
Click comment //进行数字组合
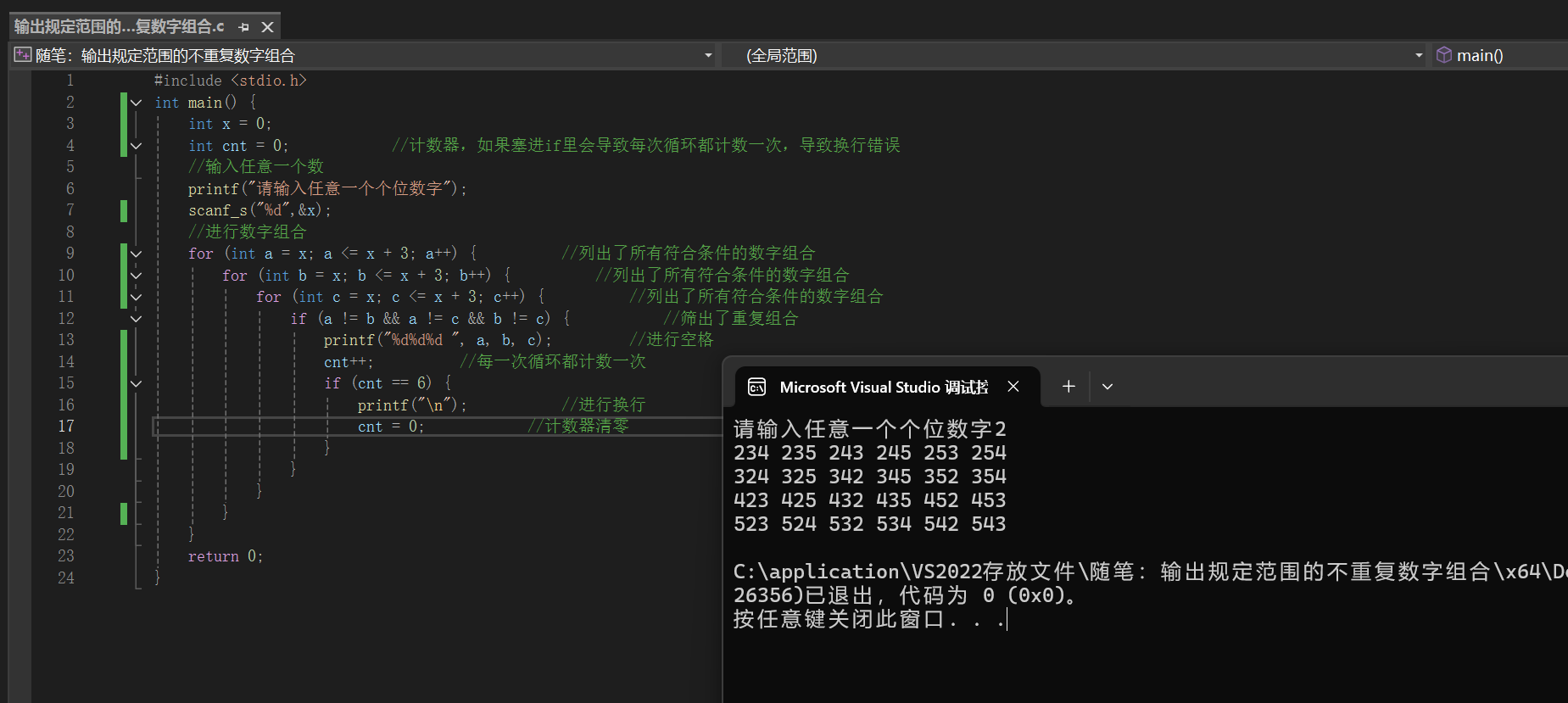(247, 232)
